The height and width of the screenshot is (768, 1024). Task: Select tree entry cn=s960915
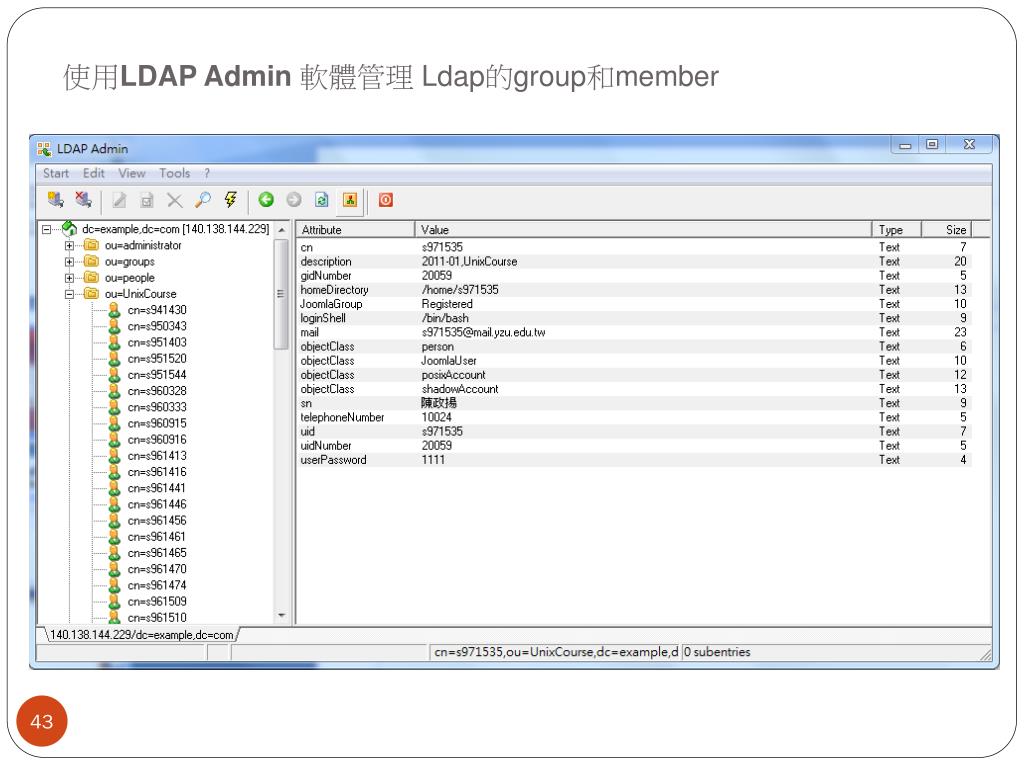click(157, 423)
